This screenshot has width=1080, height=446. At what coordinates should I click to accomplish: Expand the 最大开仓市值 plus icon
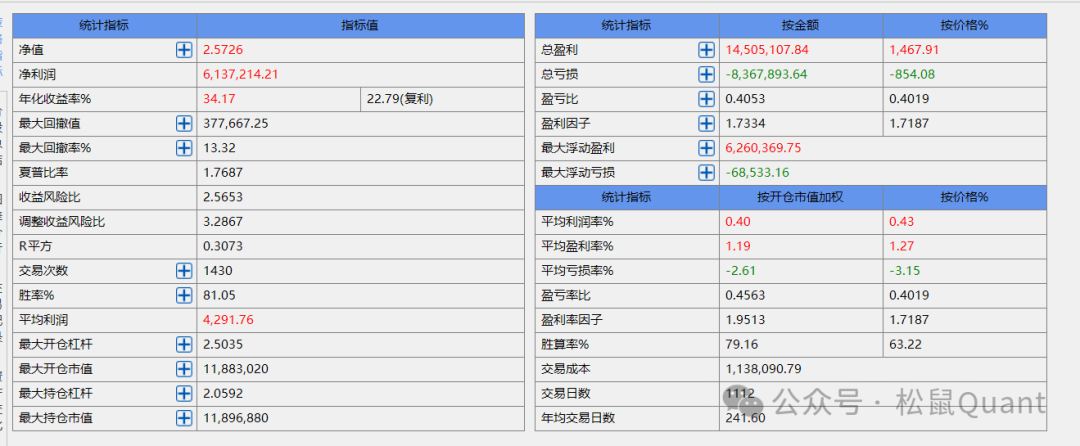184,369
